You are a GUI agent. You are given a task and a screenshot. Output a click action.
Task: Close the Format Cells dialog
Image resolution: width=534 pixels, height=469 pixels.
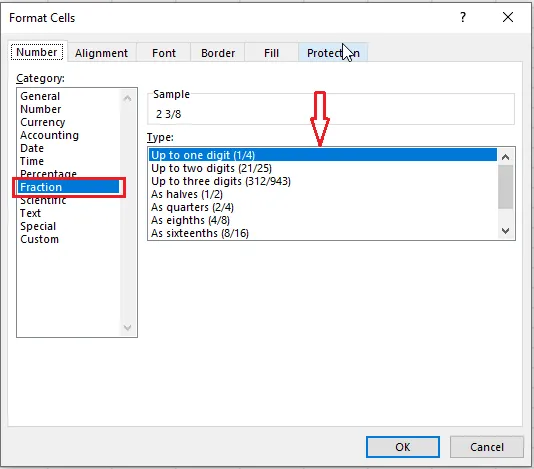508,17
